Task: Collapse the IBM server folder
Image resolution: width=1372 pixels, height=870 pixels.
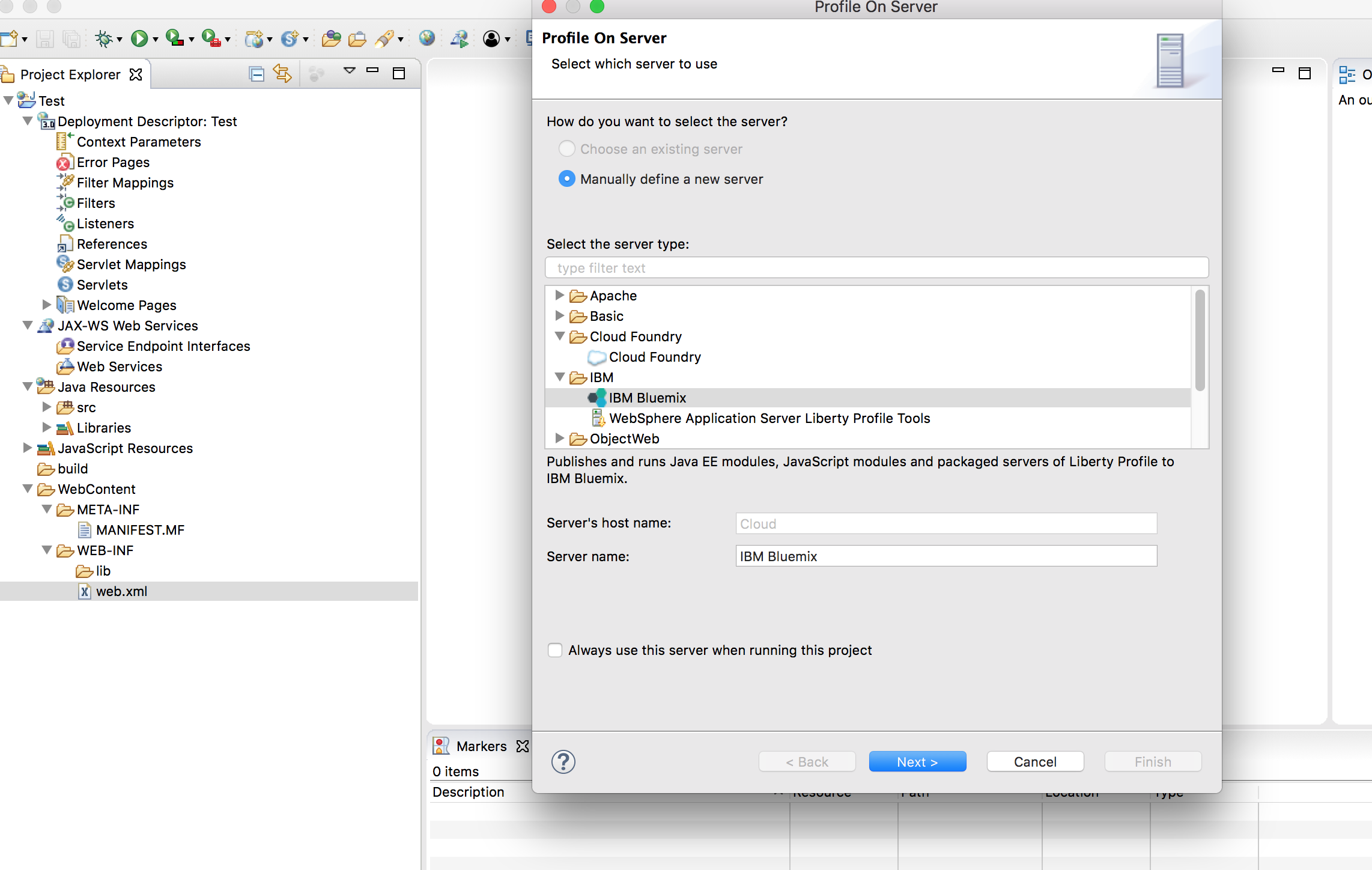Action: [x=559, y=377]
